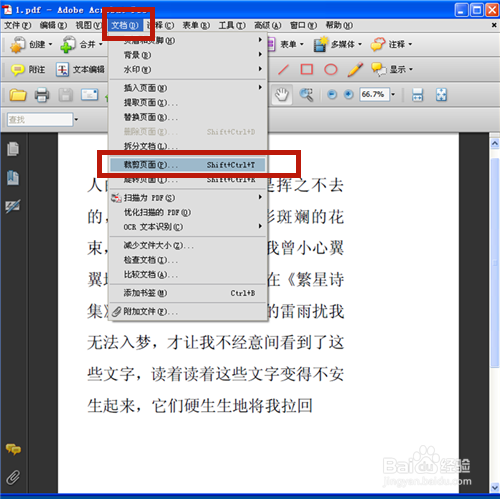Open the Forms (表单) menu in menu bar
Screen dimensions: 500x499
pyautogui.click(x=196, y=25)
